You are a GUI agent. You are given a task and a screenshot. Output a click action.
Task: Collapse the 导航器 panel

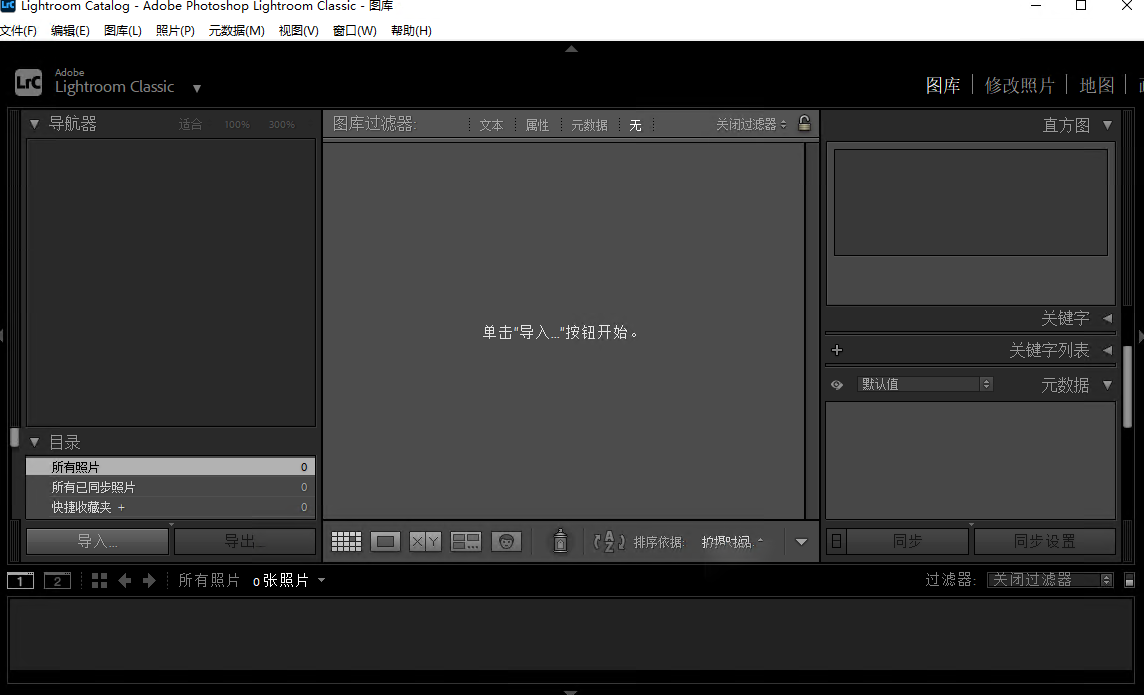point(34,125)
